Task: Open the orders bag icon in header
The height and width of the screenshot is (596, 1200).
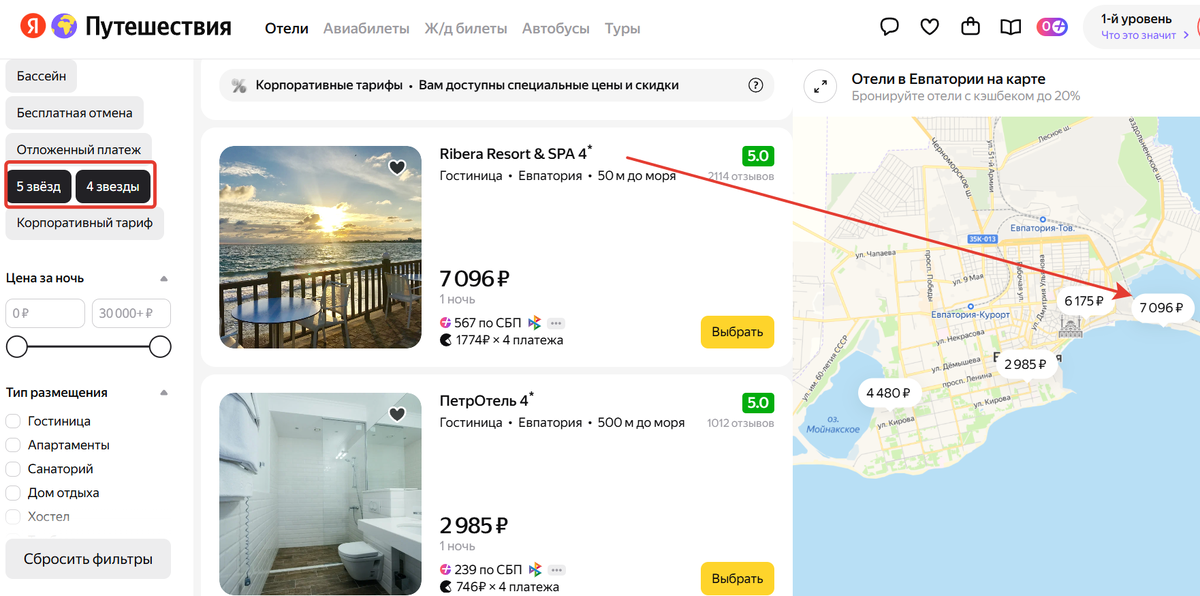Action: (970, 27)
